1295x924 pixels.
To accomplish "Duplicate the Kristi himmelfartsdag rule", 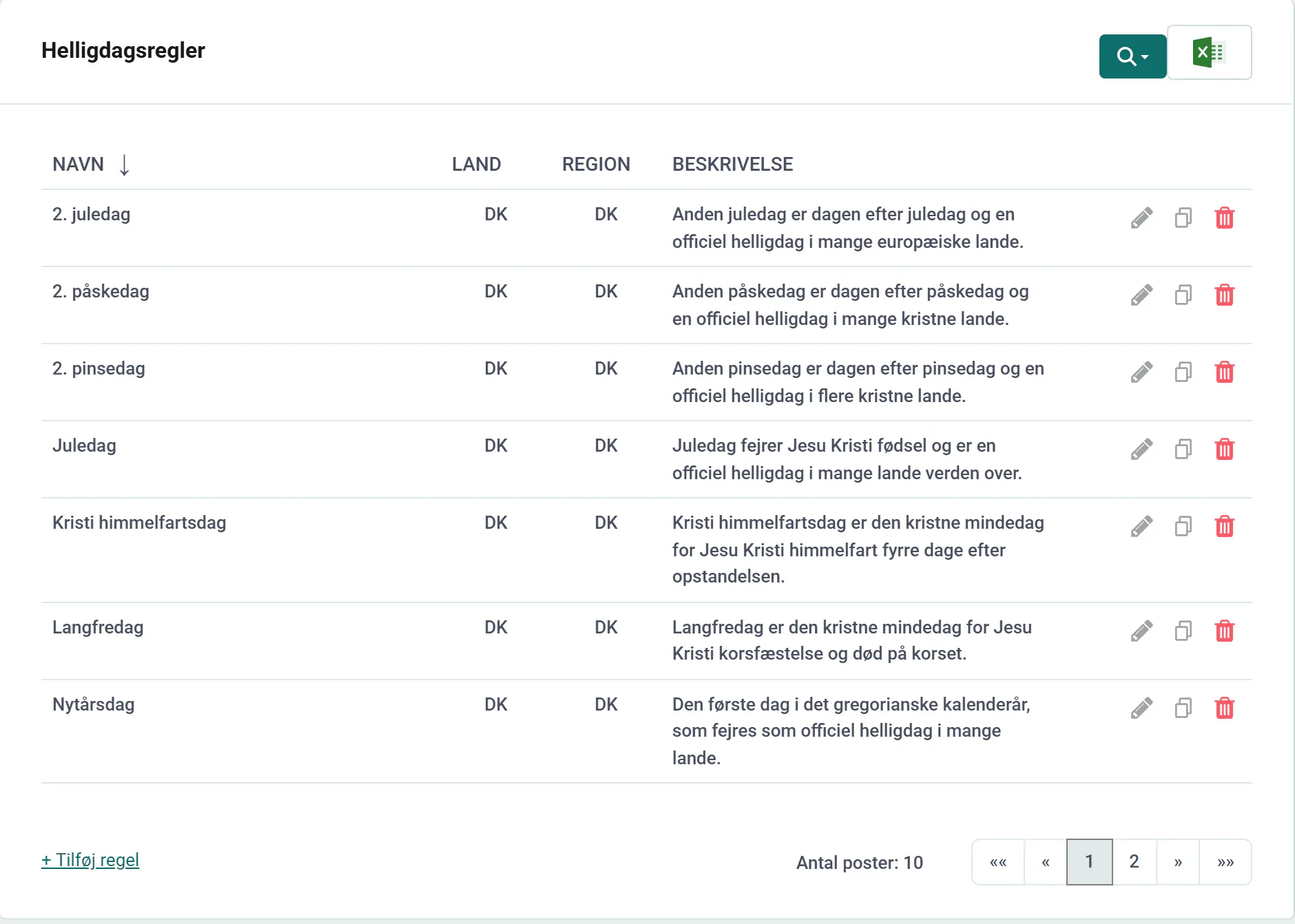I will tap(1183, 526).
